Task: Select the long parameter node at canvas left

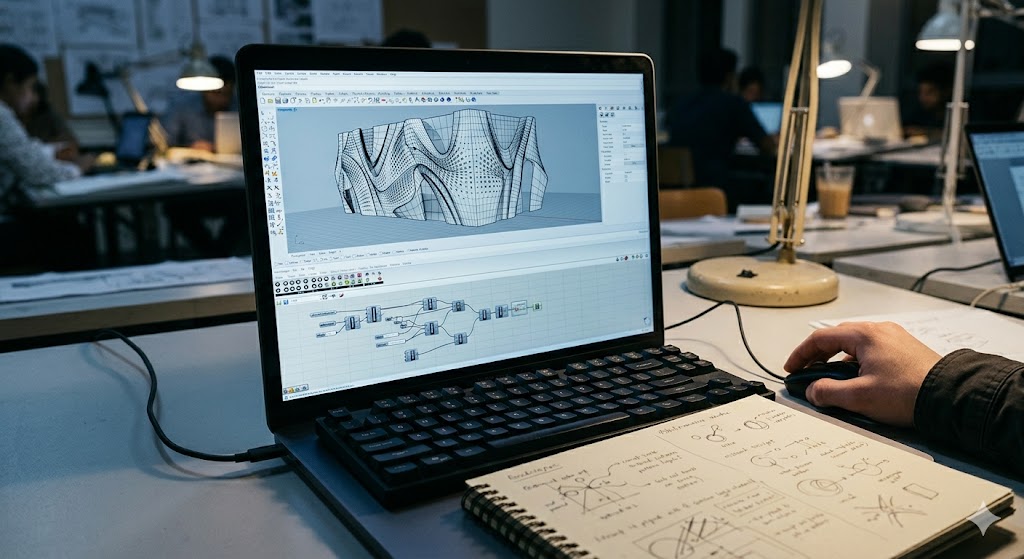Action: point(323,313)
